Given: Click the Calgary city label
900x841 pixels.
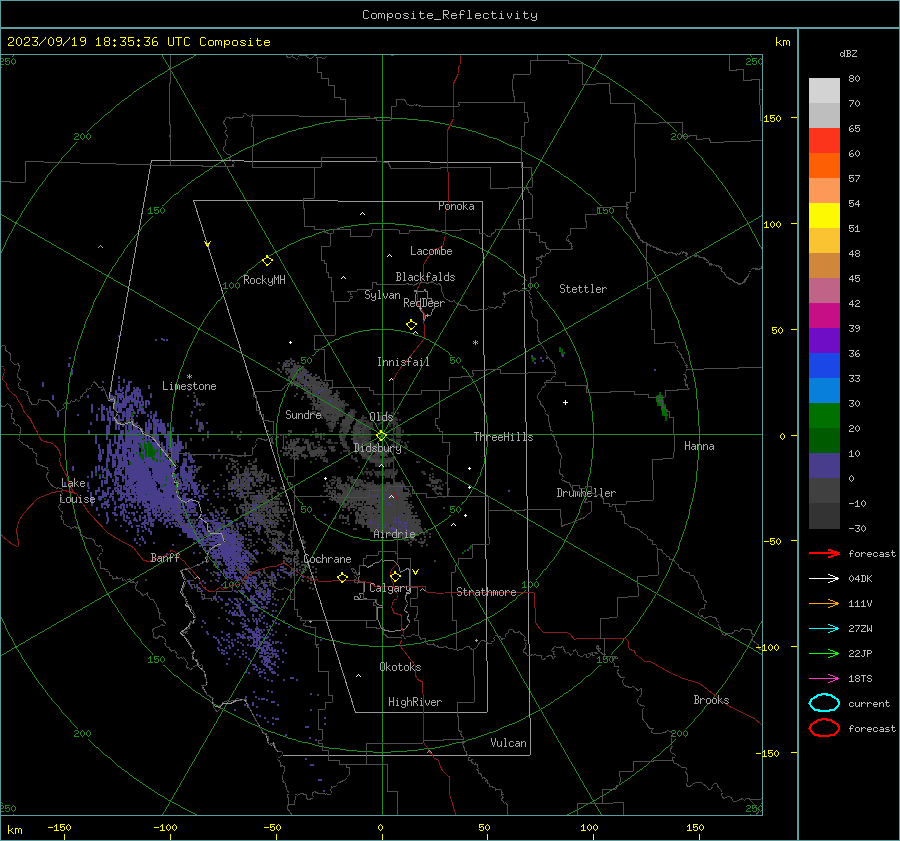Looking at the screenshot, I should [x=390, y=588].
